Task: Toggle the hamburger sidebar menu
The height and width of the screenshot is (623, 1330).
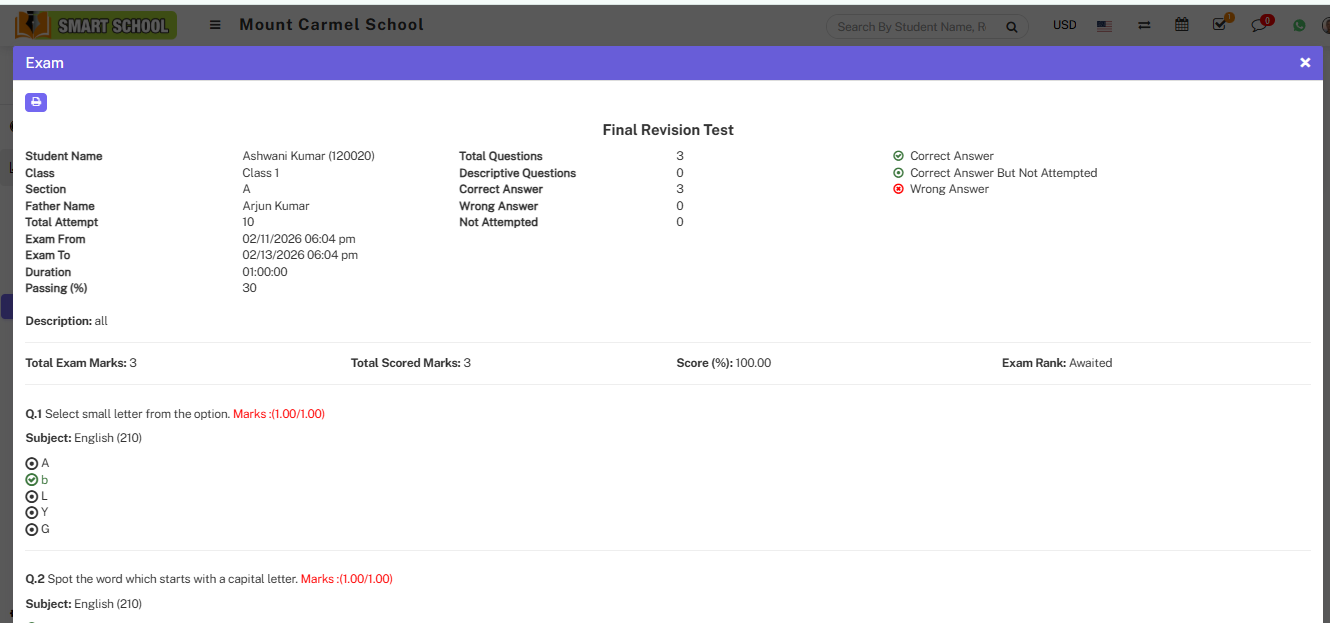Action: 215,25
